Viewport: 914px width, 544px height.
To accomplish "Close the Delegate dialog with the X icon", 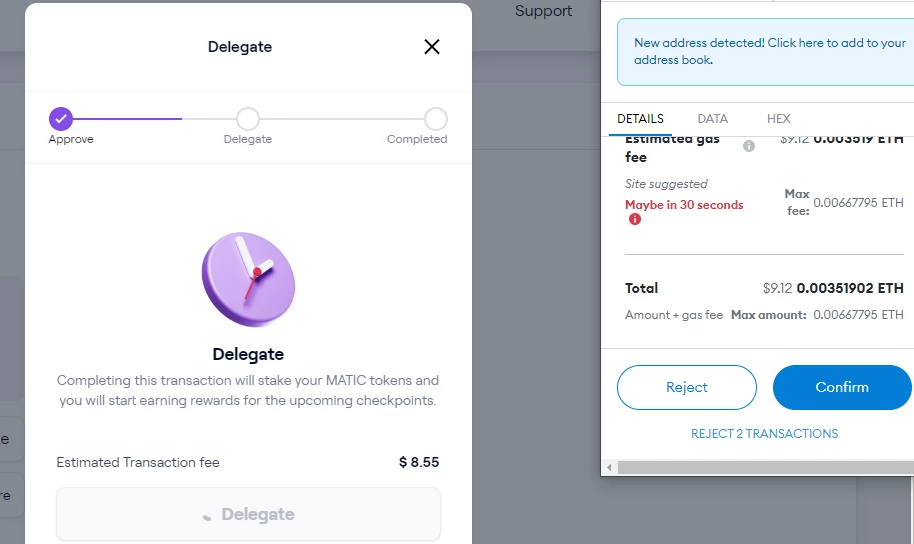I will [x=431, y=47].
